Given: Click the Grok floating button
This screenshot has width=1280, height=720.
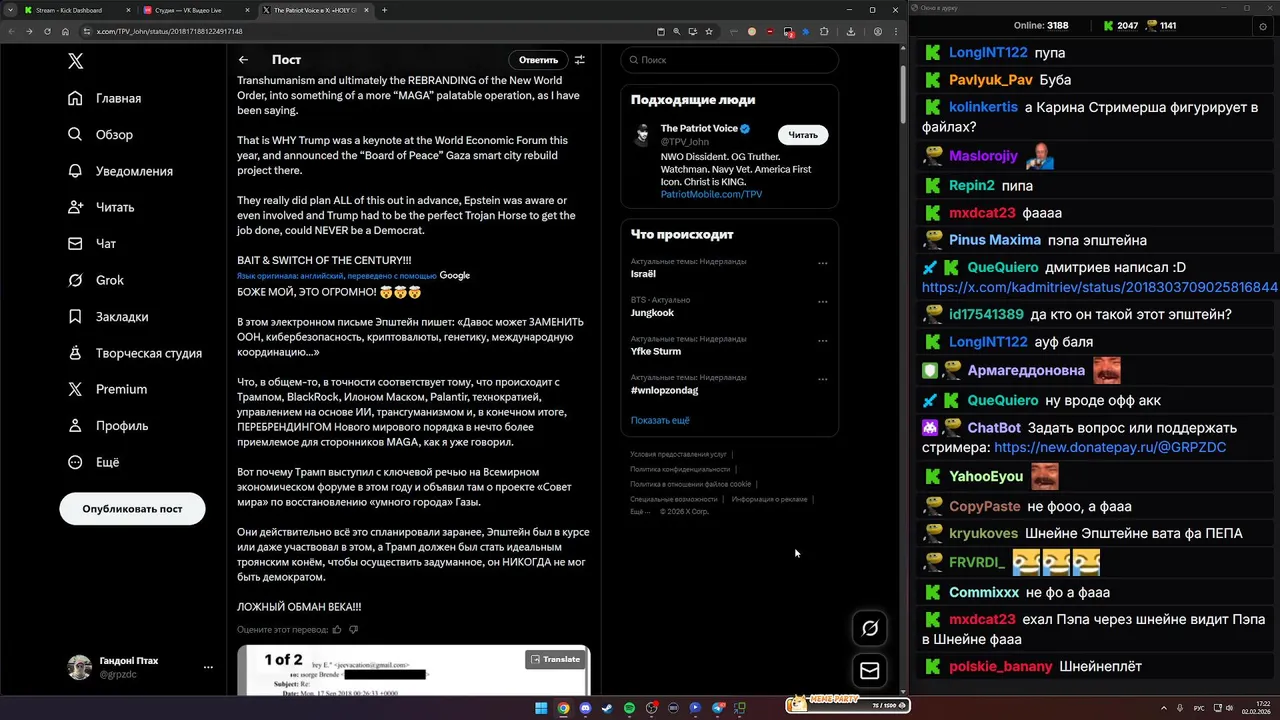Looking at the screenshot, I should tap(870, 628).
